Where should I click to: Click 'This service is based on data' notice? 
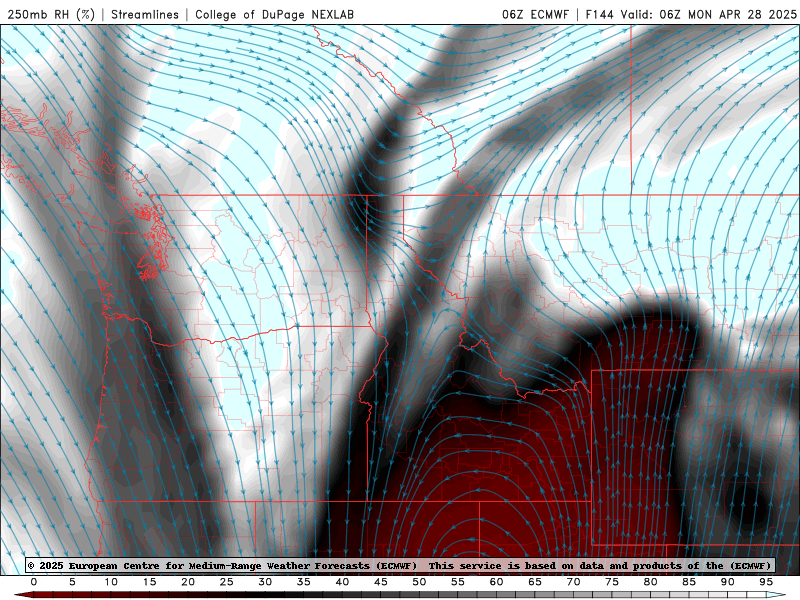(516, 566)
